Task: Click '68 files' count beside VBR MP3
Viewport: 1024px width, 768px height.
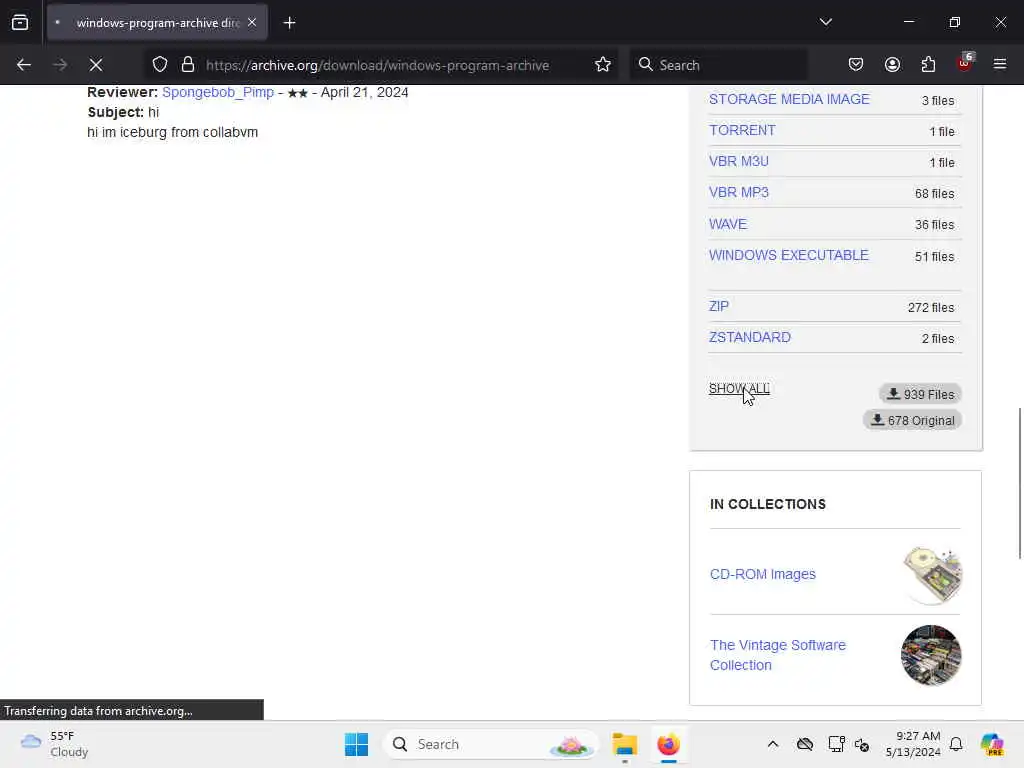Action: 935,194
